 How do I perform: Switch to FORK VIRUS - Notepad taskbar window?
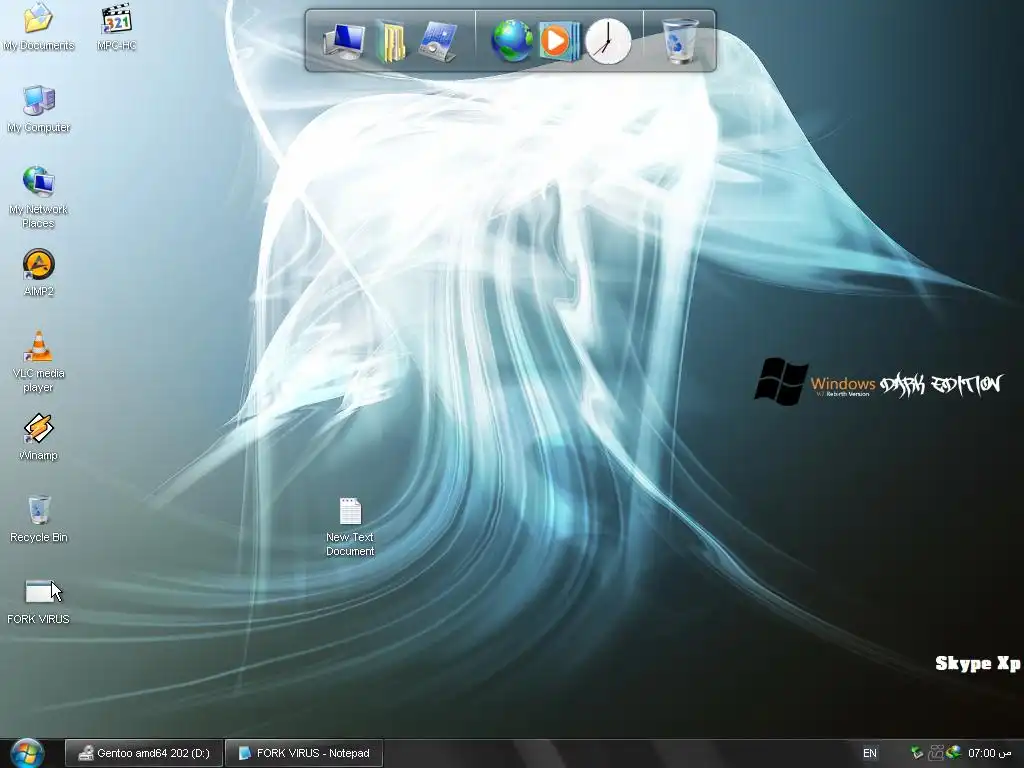click(x=304, y=753)
